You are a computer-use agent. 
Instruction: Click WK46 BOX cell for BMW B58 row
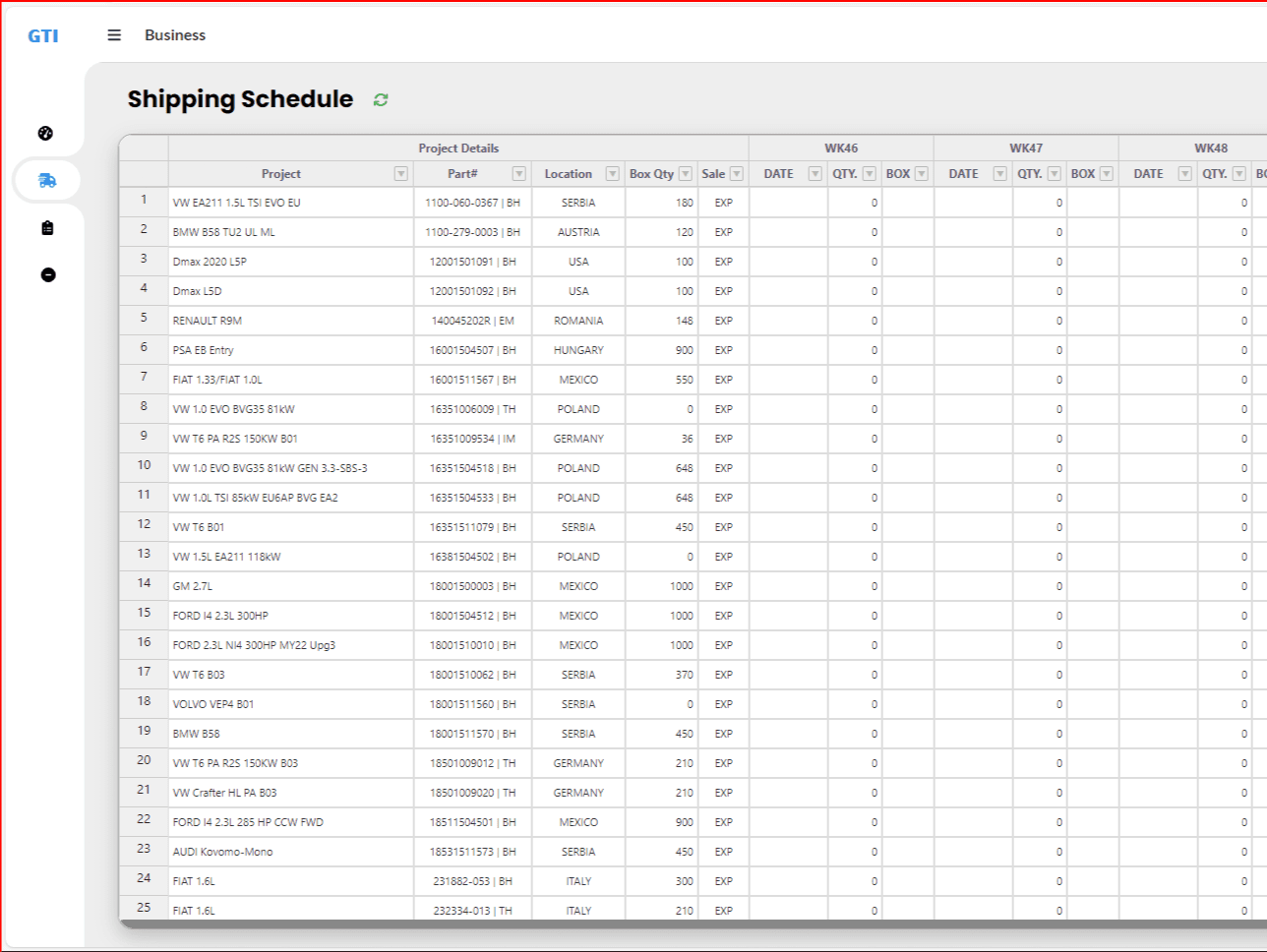[x=908, y=734]
